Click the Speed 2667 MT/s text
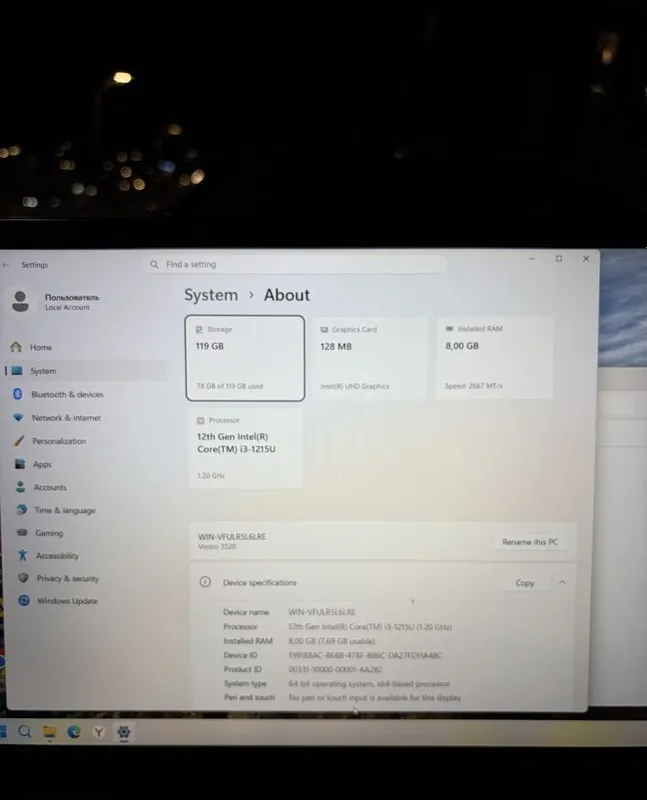The width and height of the screenshot is (647, 800). tap(473, 386)
